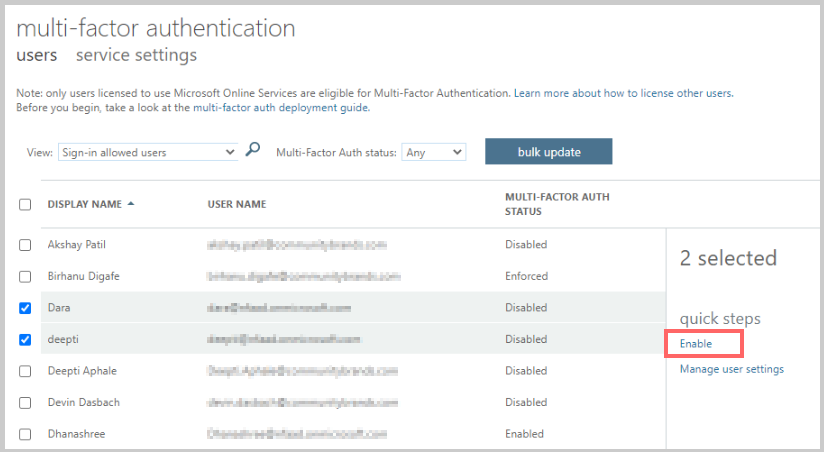Uncheck the deepti checkbox
The width and height of the screenshot is (824, 452).
25,340
